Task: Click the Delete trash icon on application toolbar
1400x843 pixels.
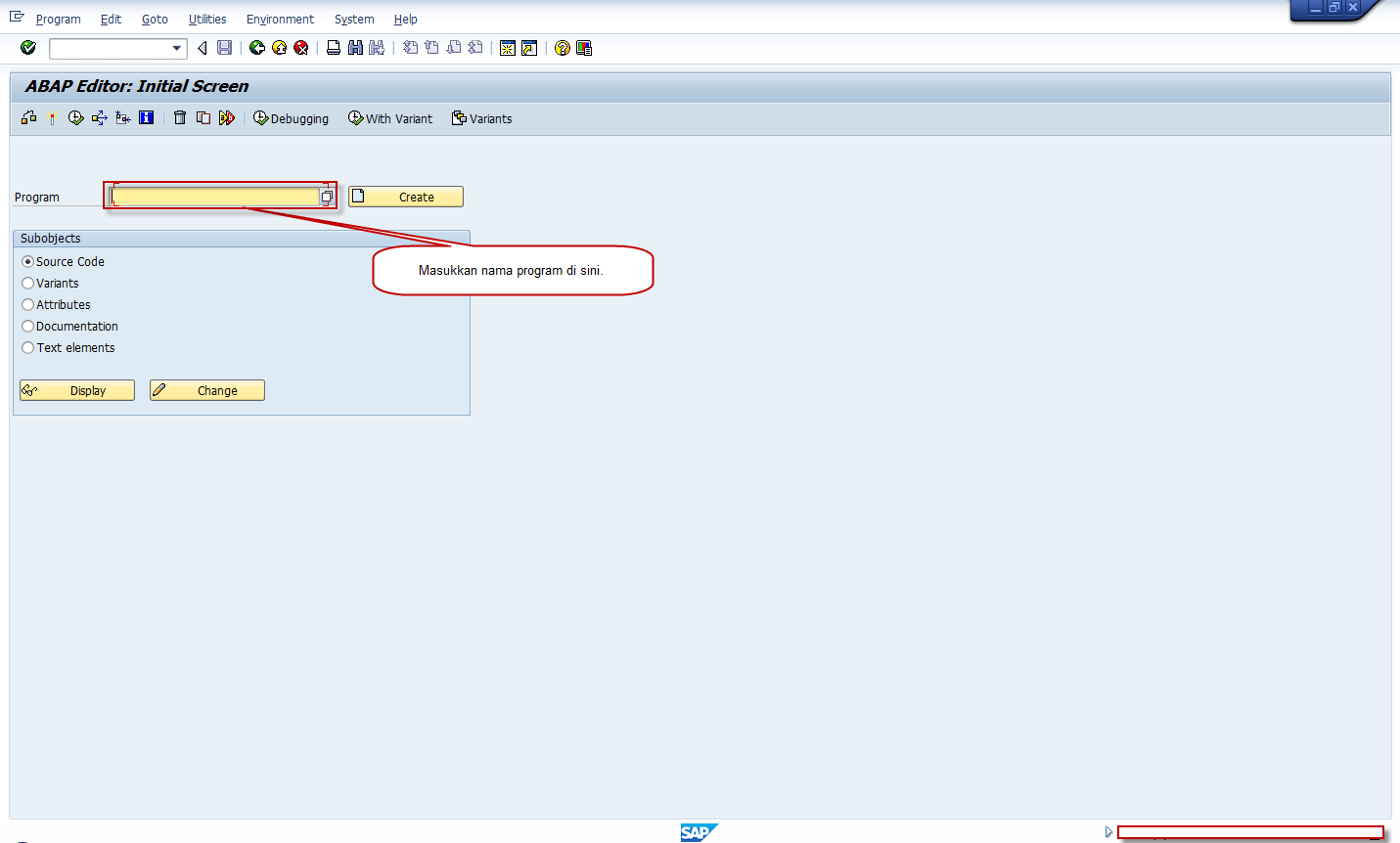Action: tap(179, 117)
